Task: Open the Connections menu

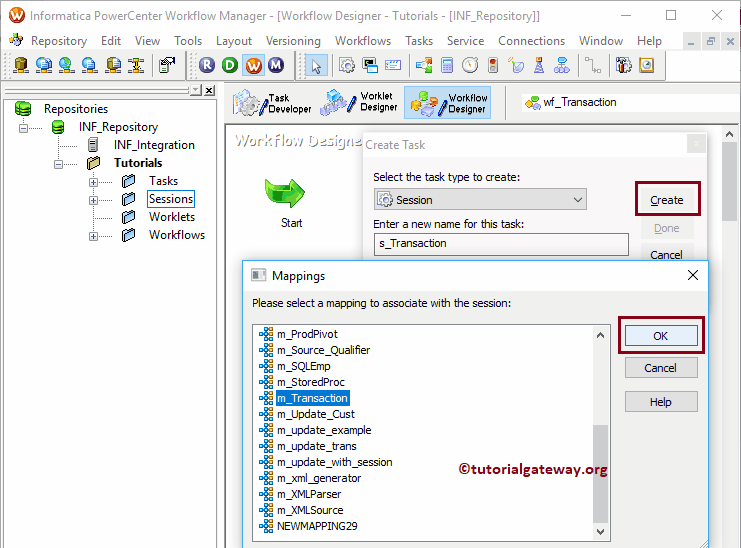Action: (531, 41)
